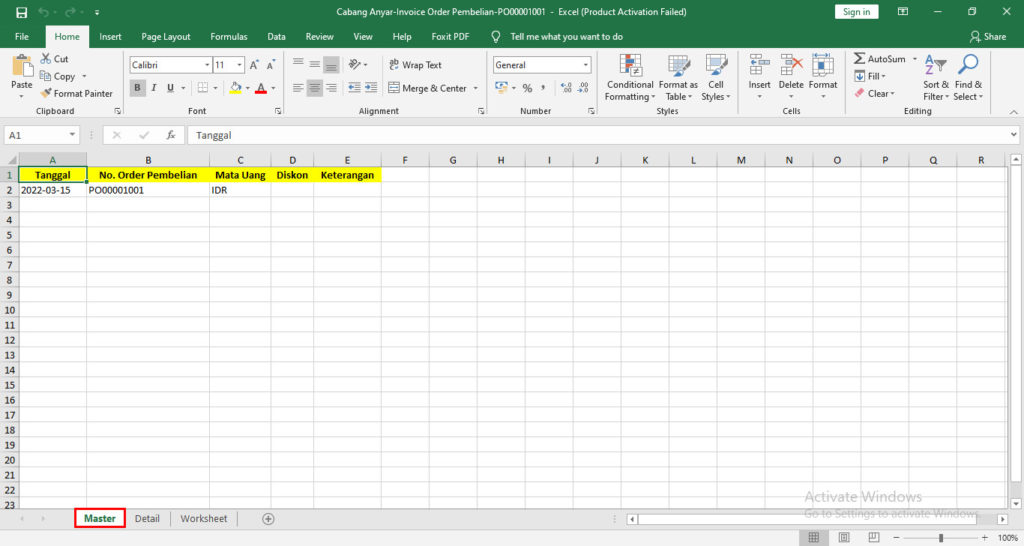1024x546 pixels.
Task: Open the Worksheet sheet tab
Action: 204,519
